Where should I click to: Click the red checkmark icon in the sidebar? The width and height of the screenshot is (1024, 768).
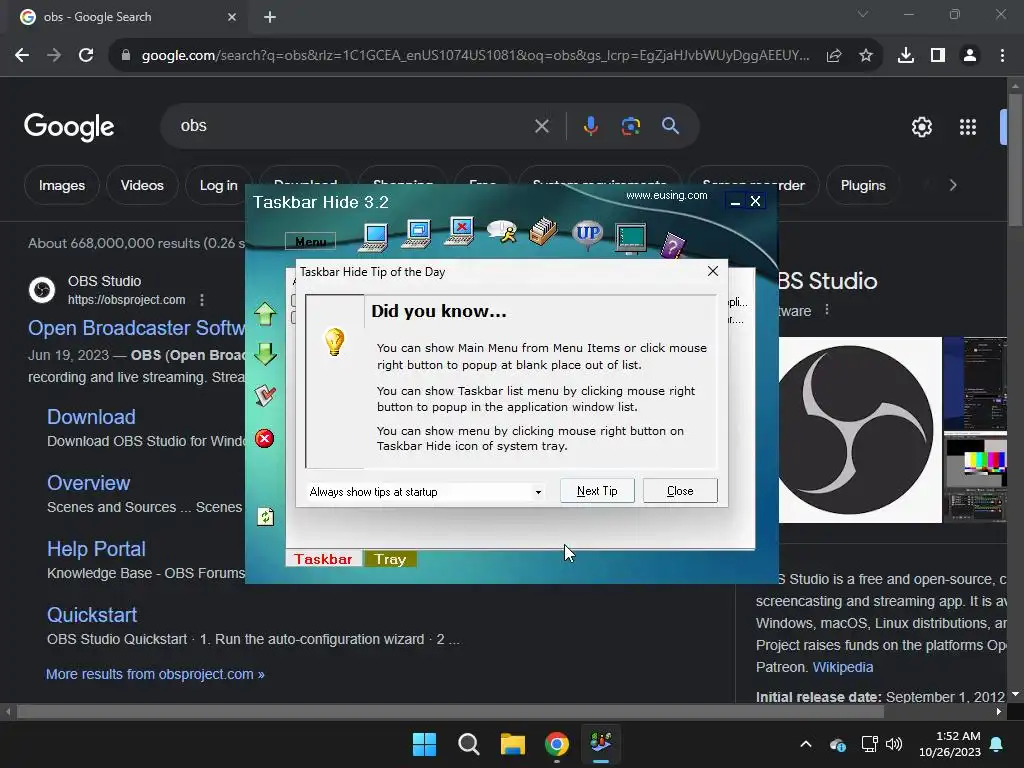pyautogui.click(x=265, y=395)
